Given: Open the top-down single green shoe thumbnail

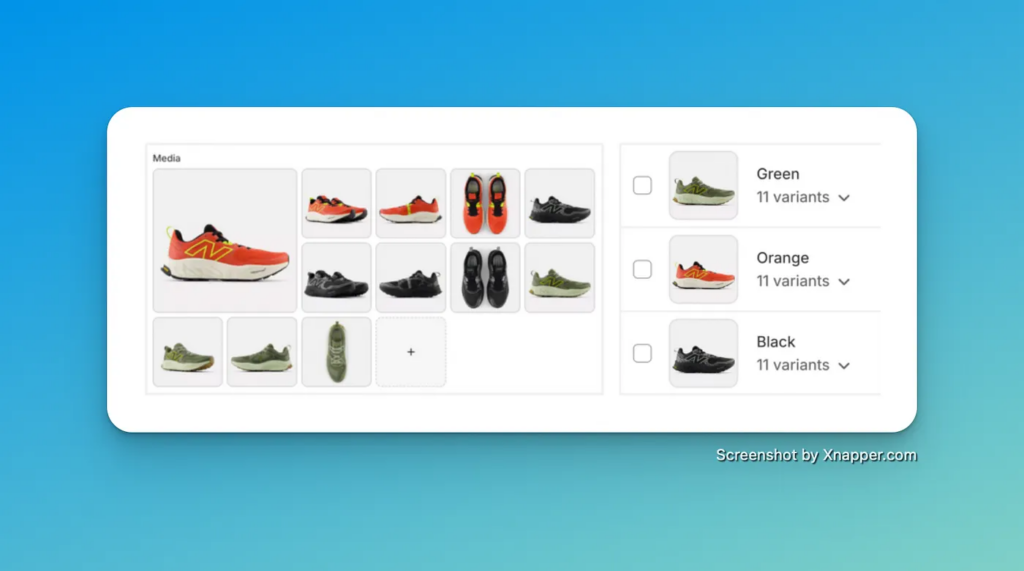Looking at the screenshot, I should pyautogui.click(x=336, y=352).
